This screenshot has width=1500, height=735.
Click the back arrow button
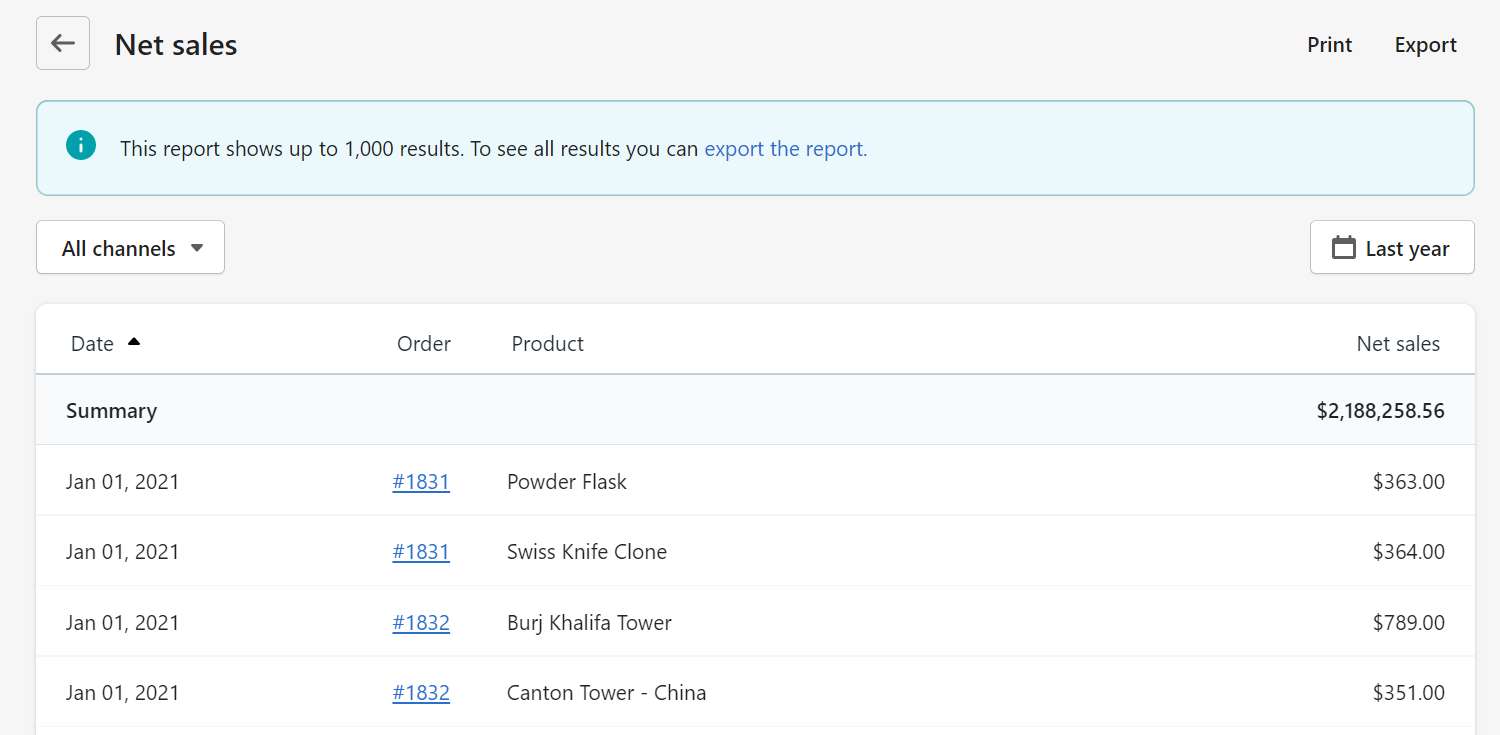[x=63, y=44]
